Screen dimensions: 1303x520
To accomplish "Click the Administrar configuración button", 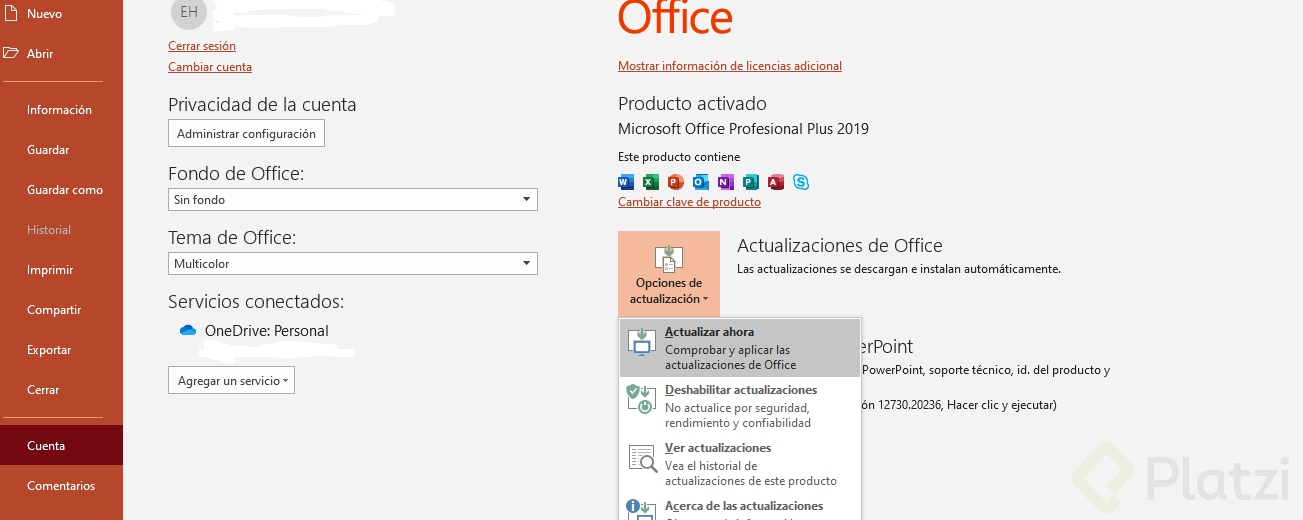I will (x=246, y=134).
